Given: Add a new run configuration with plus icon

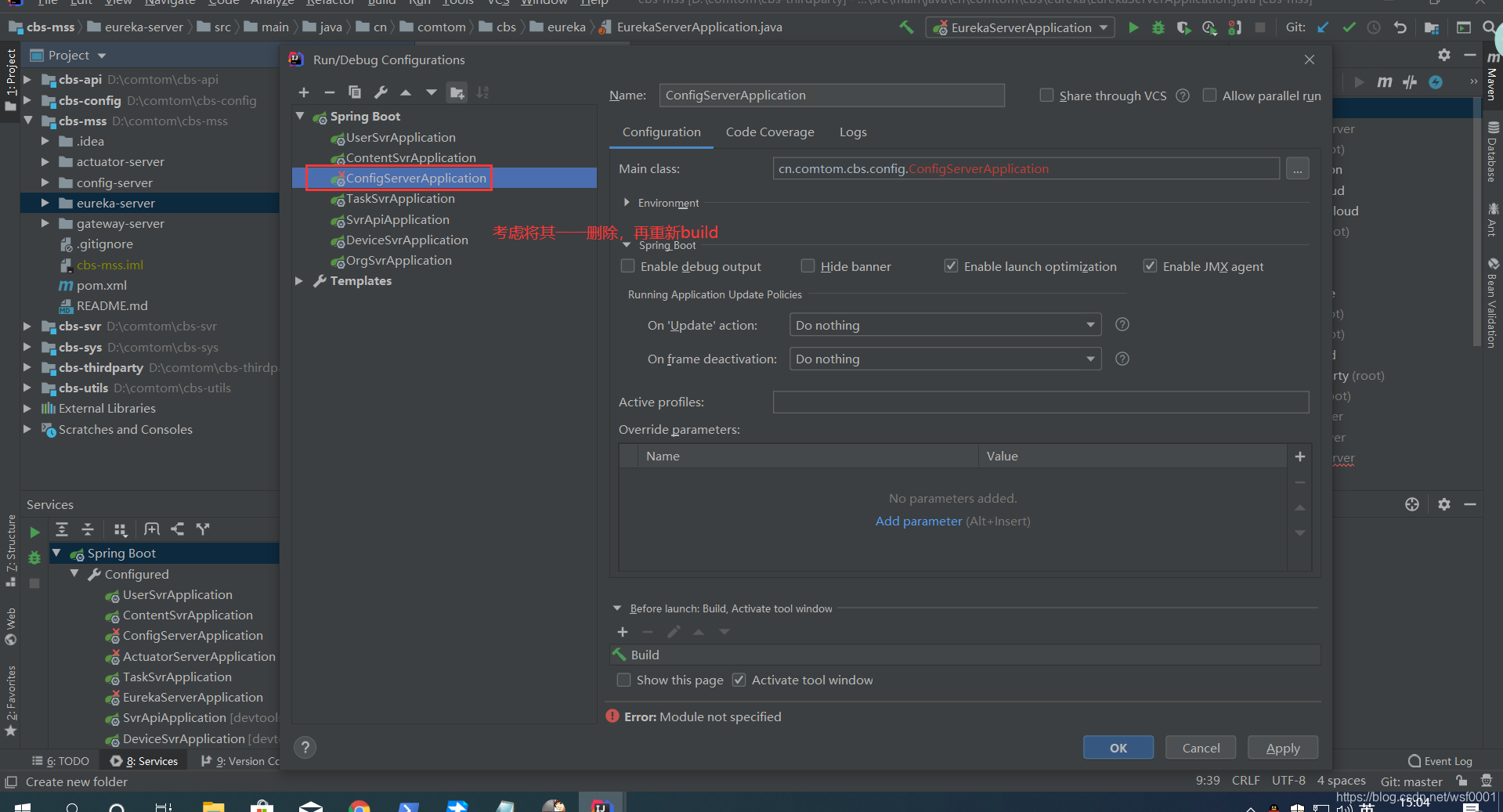Looking at the screenshot, I should point(304,92).
